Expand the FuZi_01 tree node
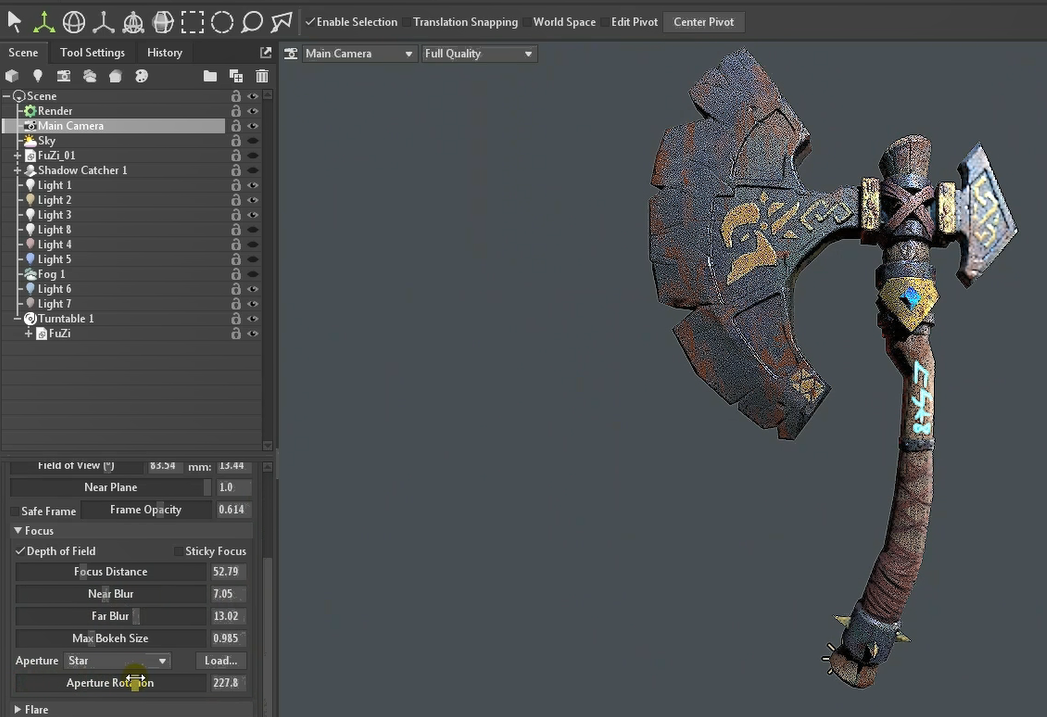Image resolution: width=1047 pixels, height=717 pixels. point(17,156)
